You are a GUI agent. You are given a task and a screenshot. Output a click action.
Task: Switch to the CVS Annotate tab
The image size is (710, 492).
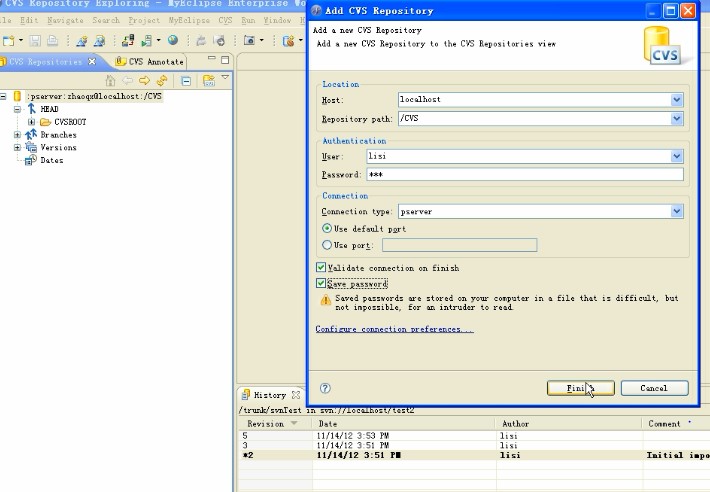pyautogui.click(x=150, y=62)
